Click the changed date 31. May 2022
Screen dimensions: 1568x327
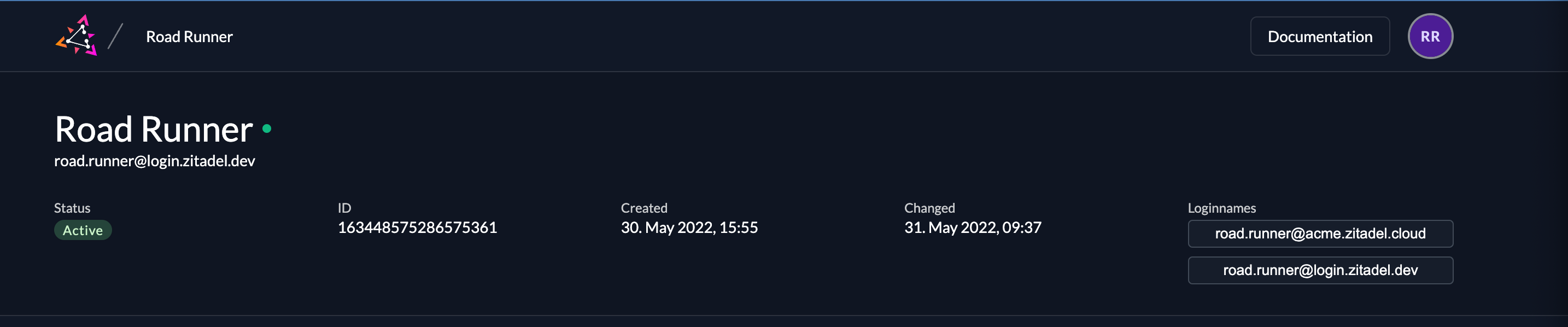click(972, 227)
